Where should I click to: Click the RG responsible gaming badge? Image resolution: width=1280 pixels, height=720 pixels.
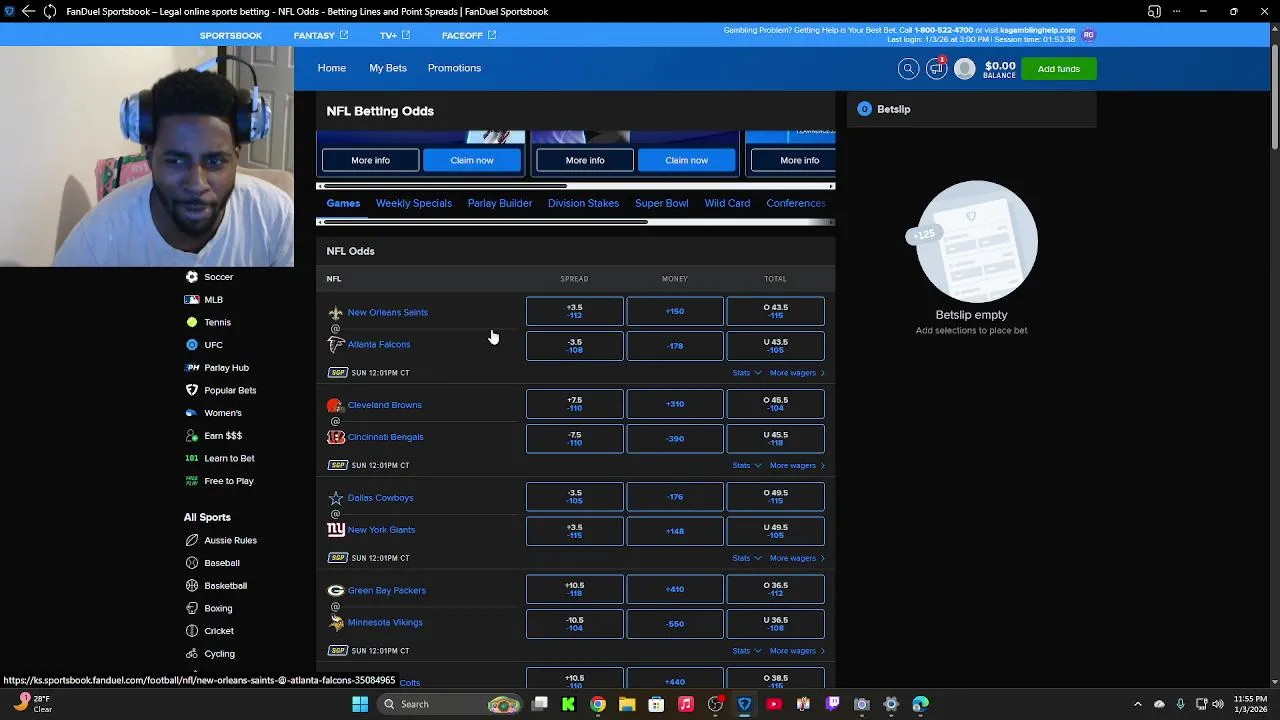(x=1088, y=34)
